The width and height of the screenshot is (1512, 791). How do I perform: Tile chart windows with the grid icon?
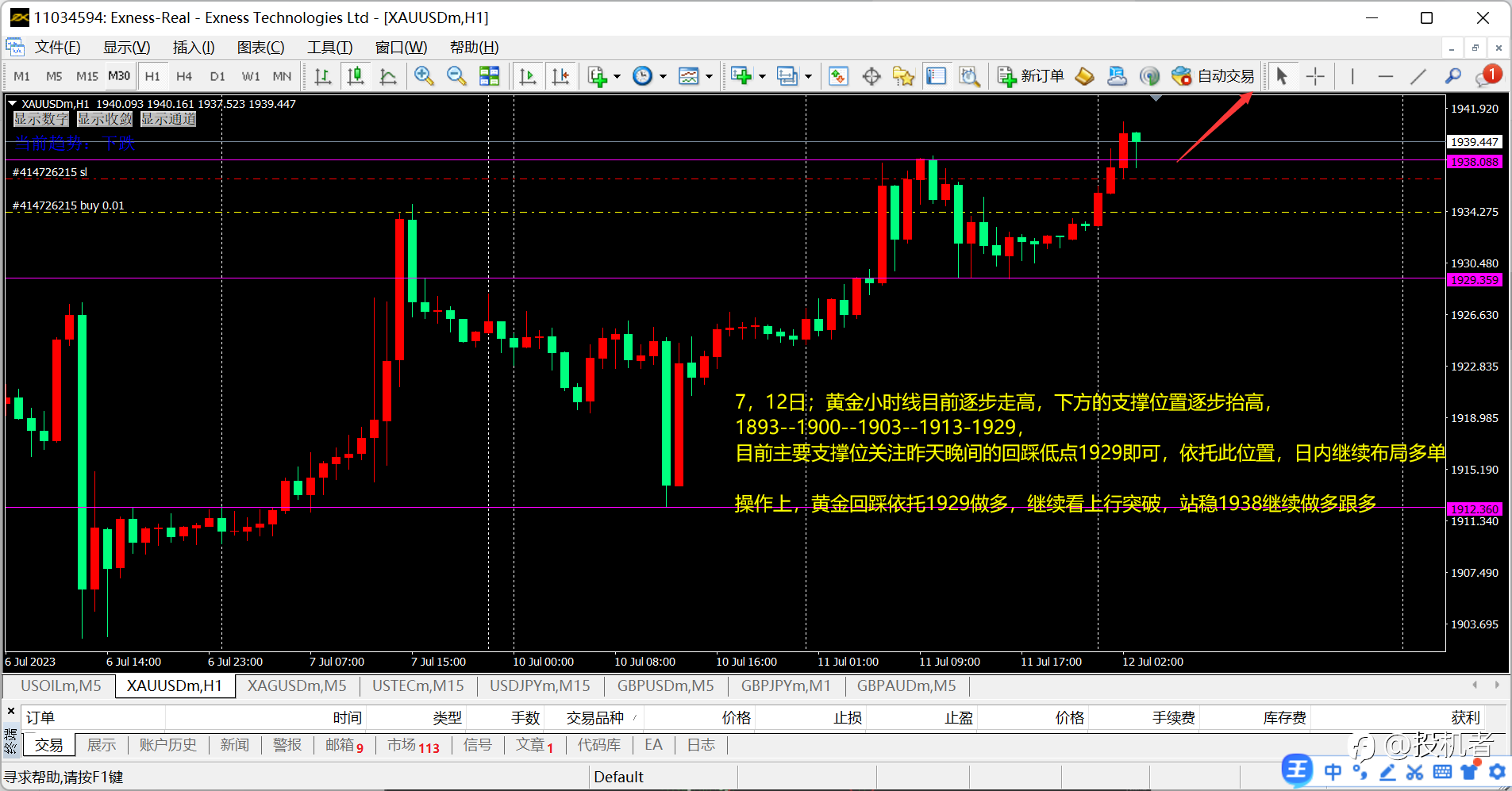[490, 76]
